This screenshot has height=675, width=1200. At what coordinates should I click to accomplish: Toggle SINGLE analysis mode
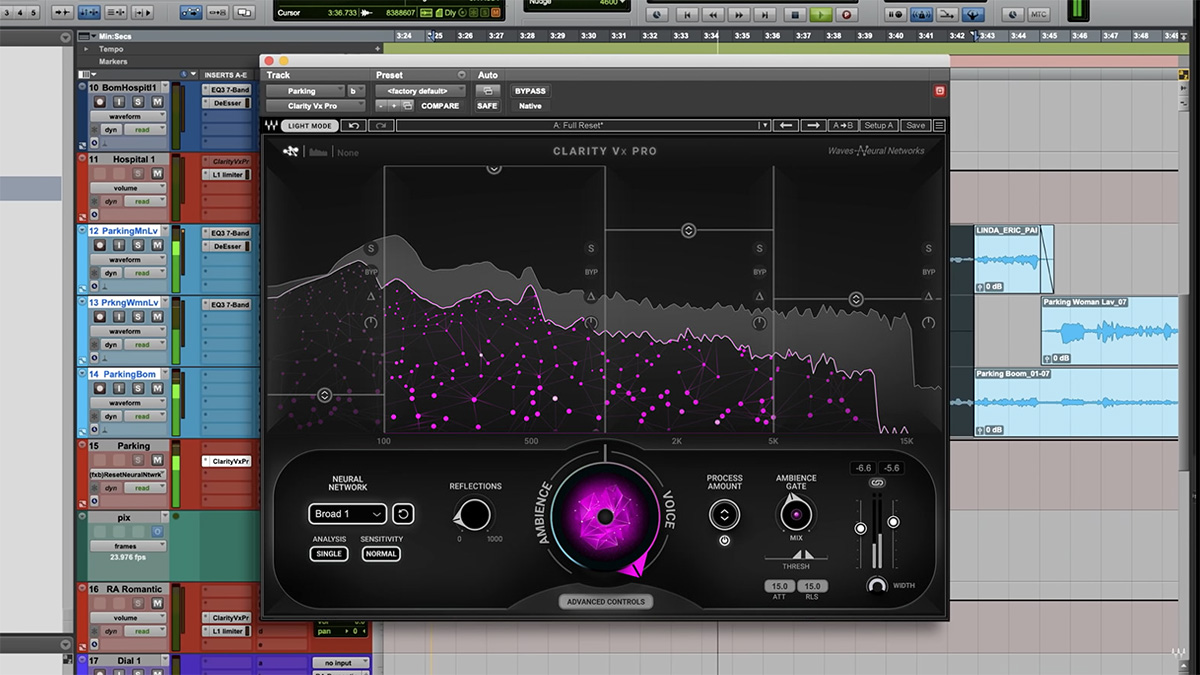click(x=328, y=554)
